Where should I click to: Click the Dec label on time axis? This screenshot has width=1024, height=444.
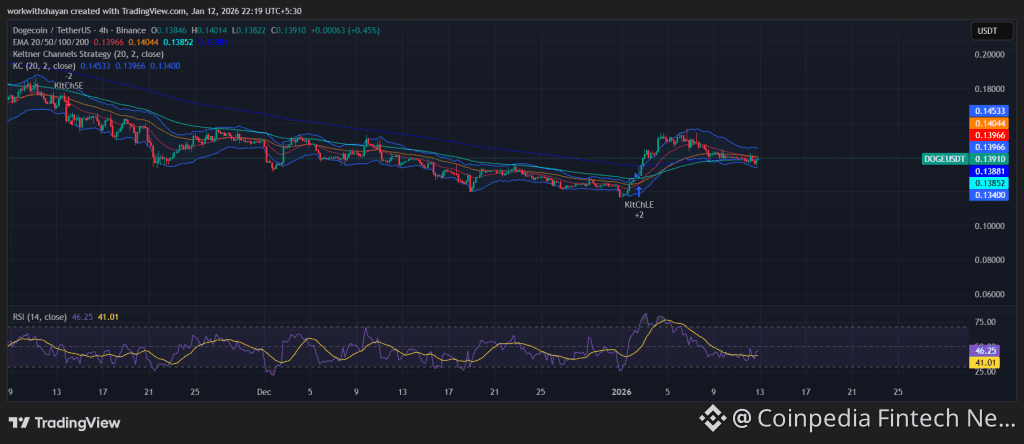(x=264, y=393)
